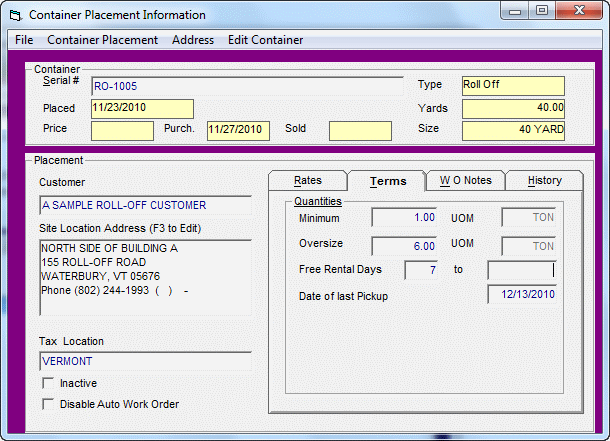Click the Customer name field

[145, 205]
